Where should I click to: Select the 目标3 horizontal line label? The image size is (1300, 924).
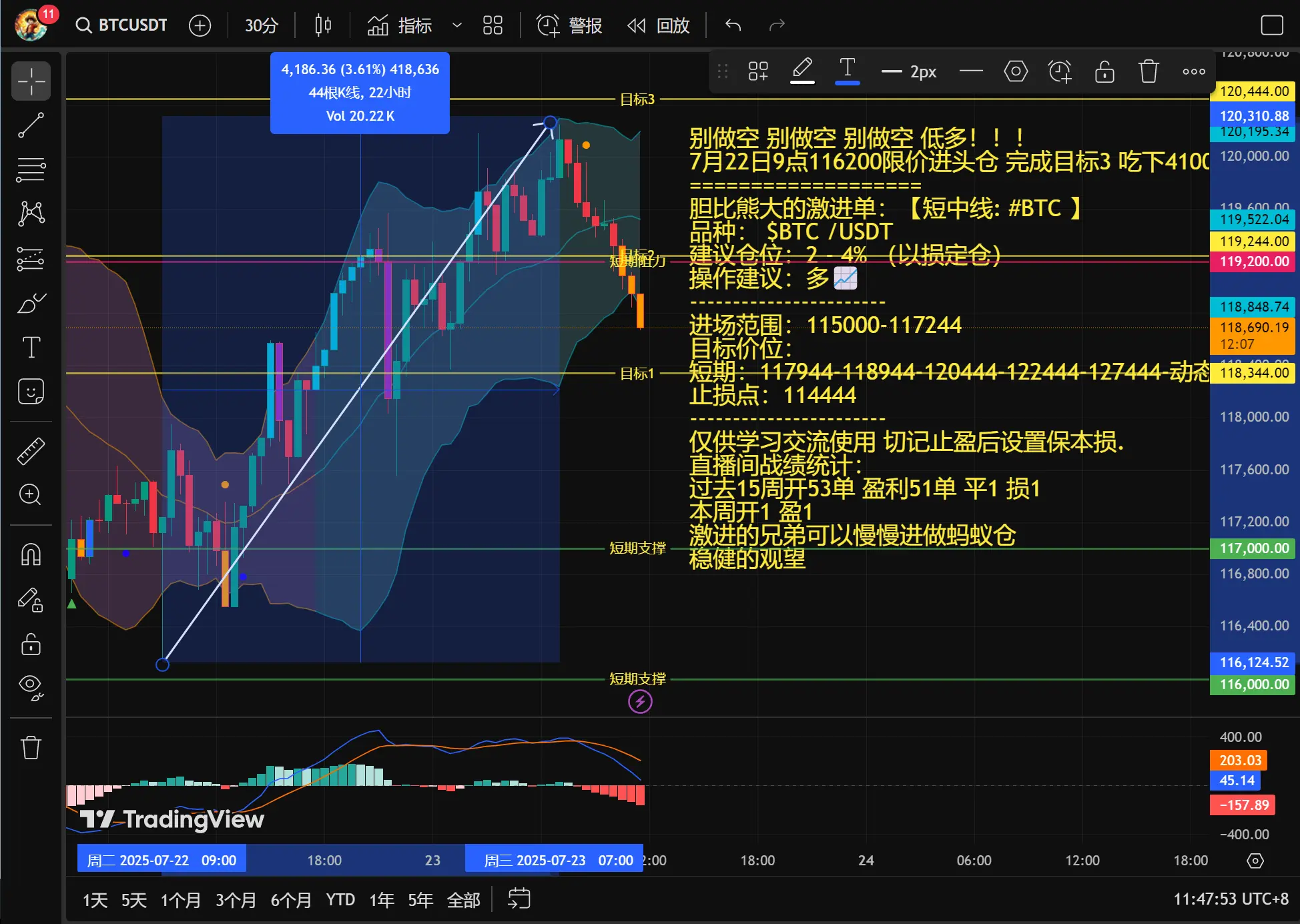click(637, 99)
